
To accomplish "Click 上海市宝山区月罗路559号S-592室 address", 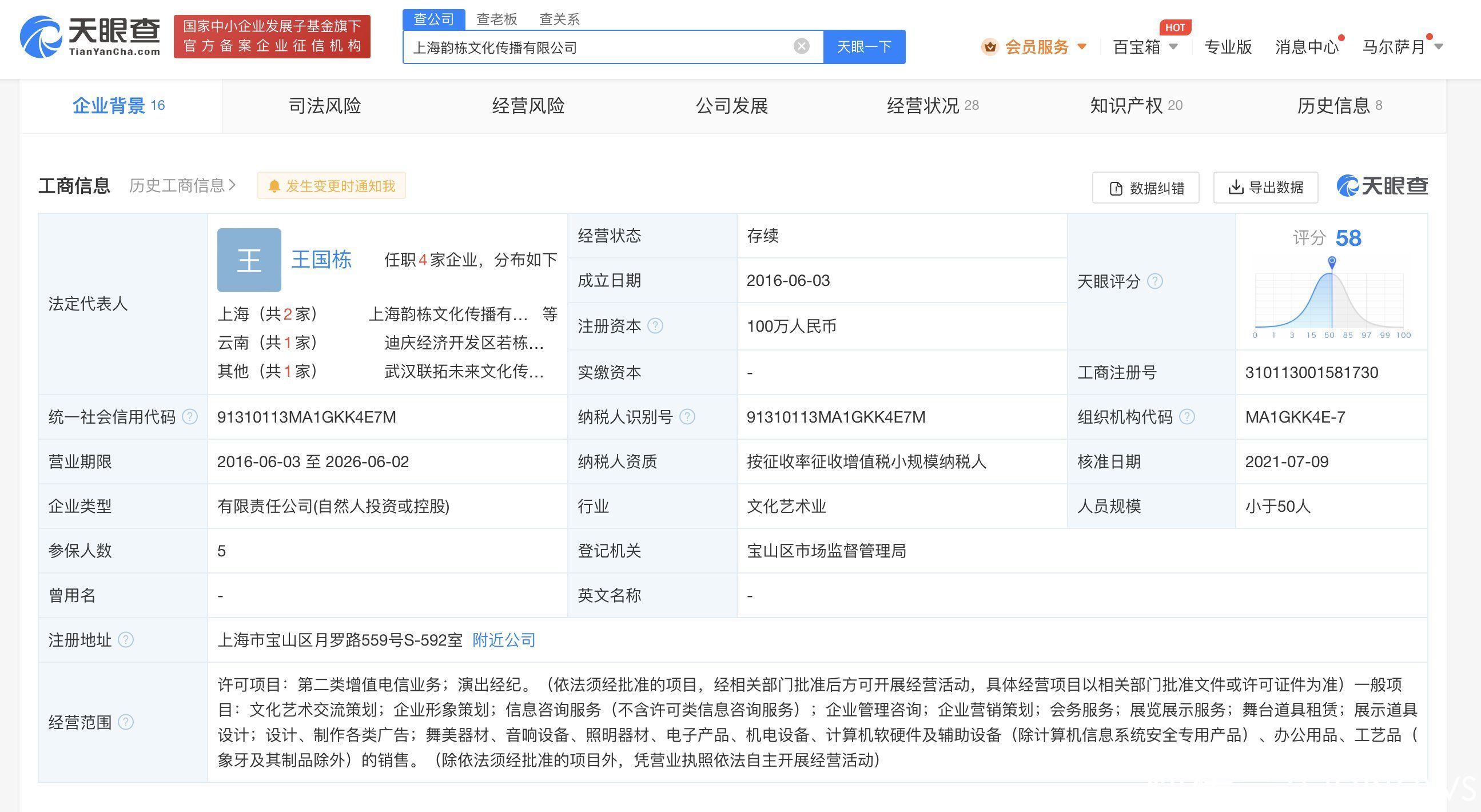I will point(340,639).
